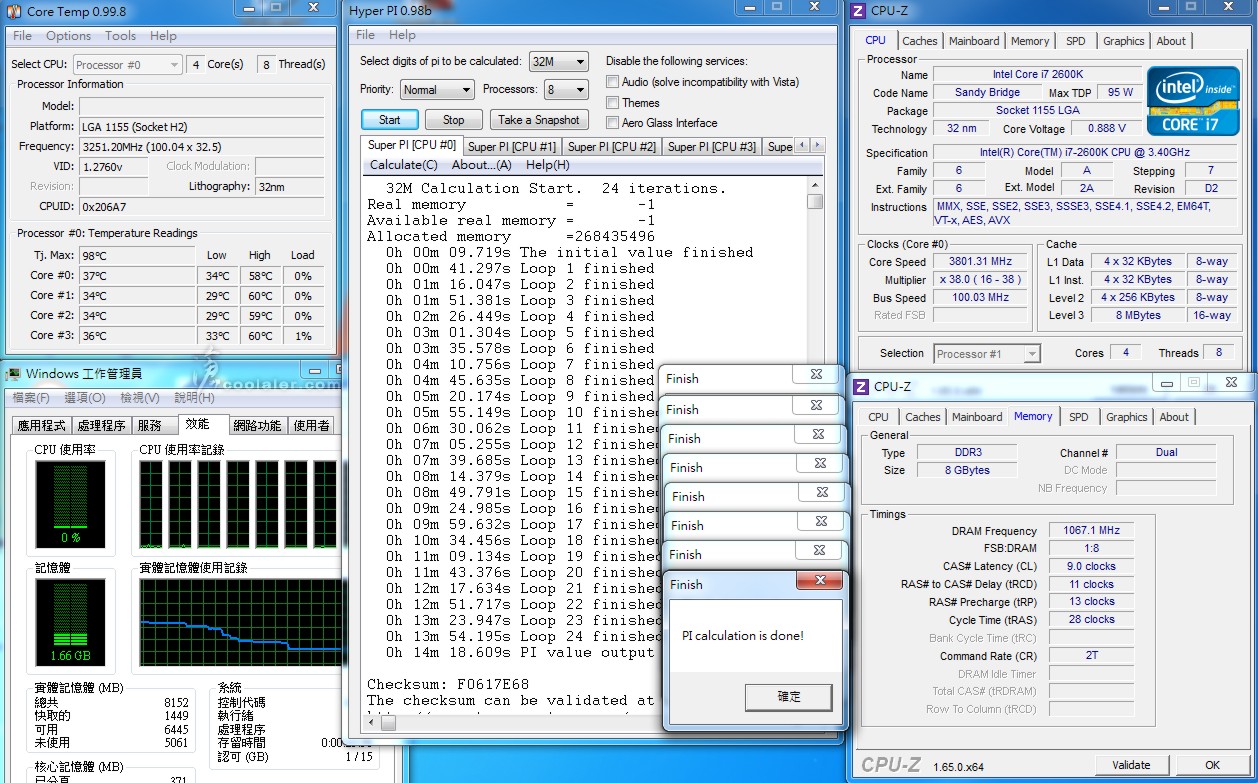Open the Calculate(C) menu in Super PI

(403, 165)
